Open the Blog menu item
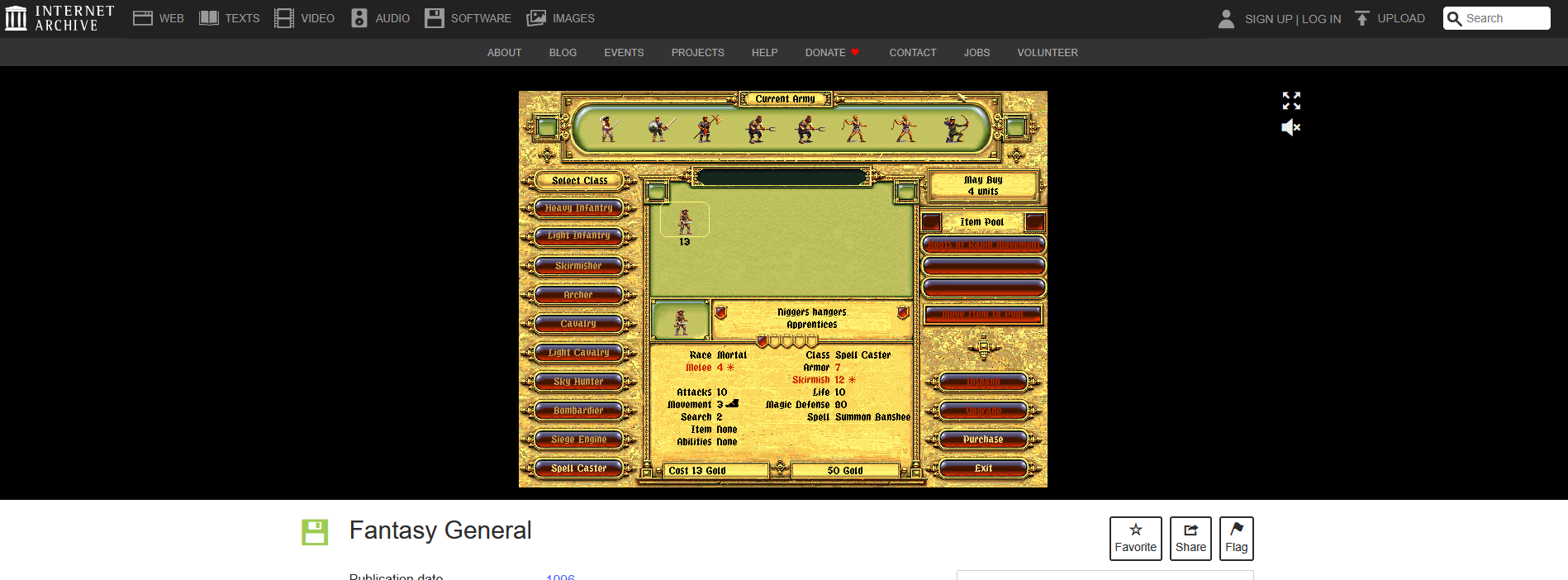 pos(563,52)
